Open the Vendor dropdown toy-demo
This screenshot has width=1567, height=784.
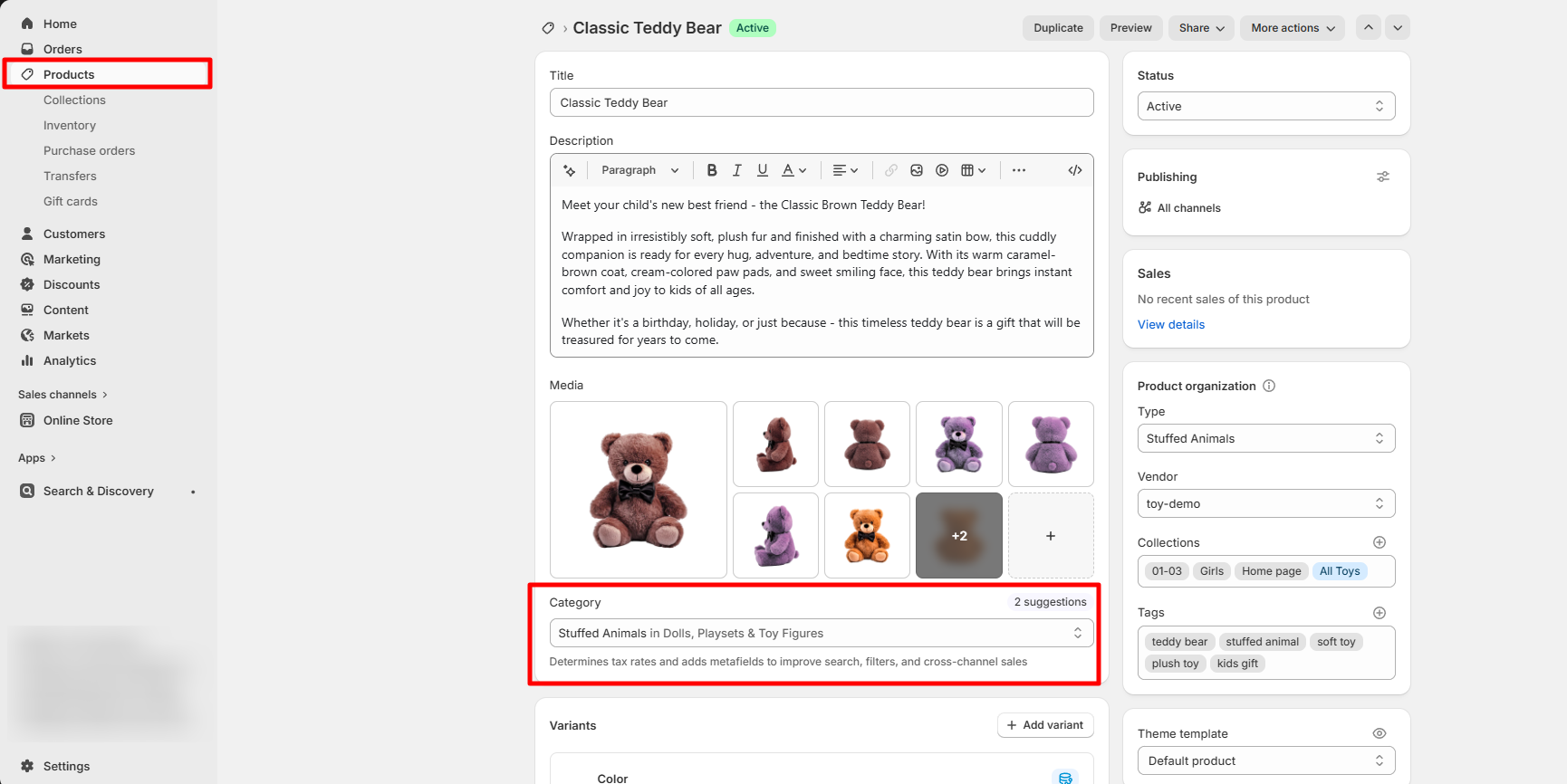point(1266,503)
